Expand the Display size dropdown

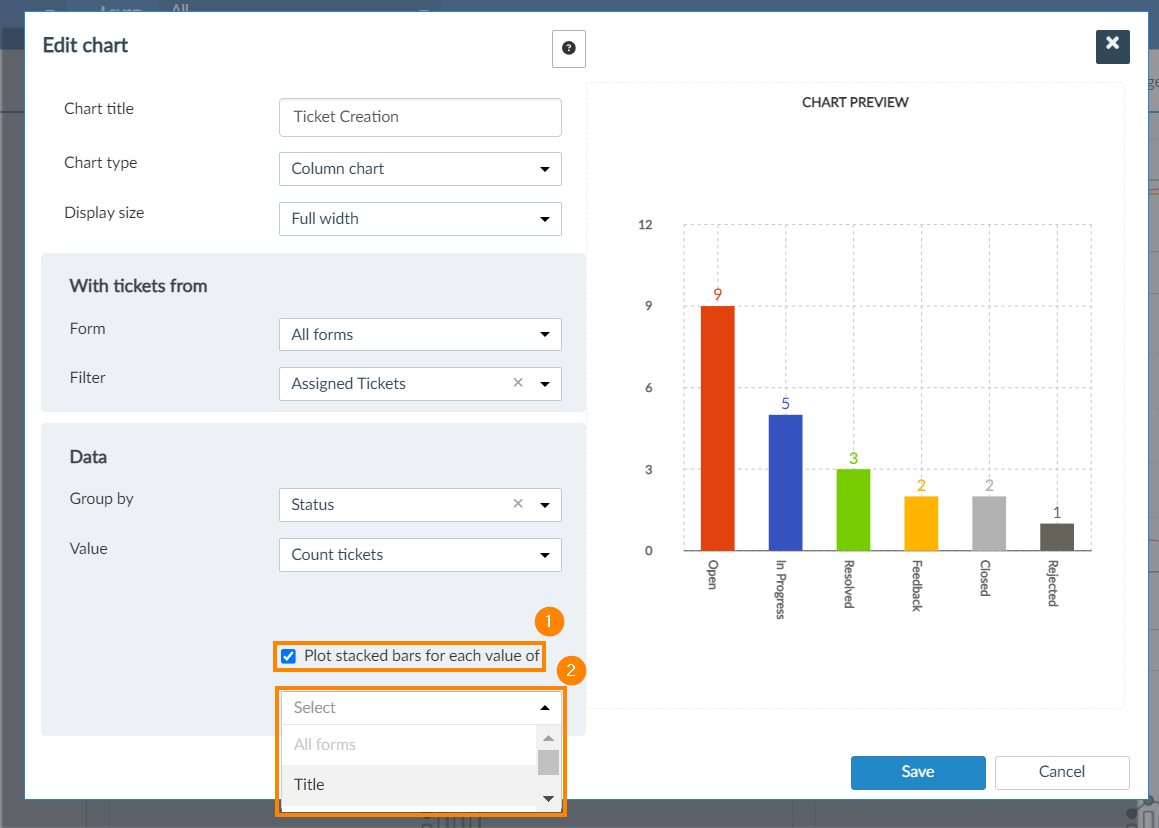[x=420, y=219]
